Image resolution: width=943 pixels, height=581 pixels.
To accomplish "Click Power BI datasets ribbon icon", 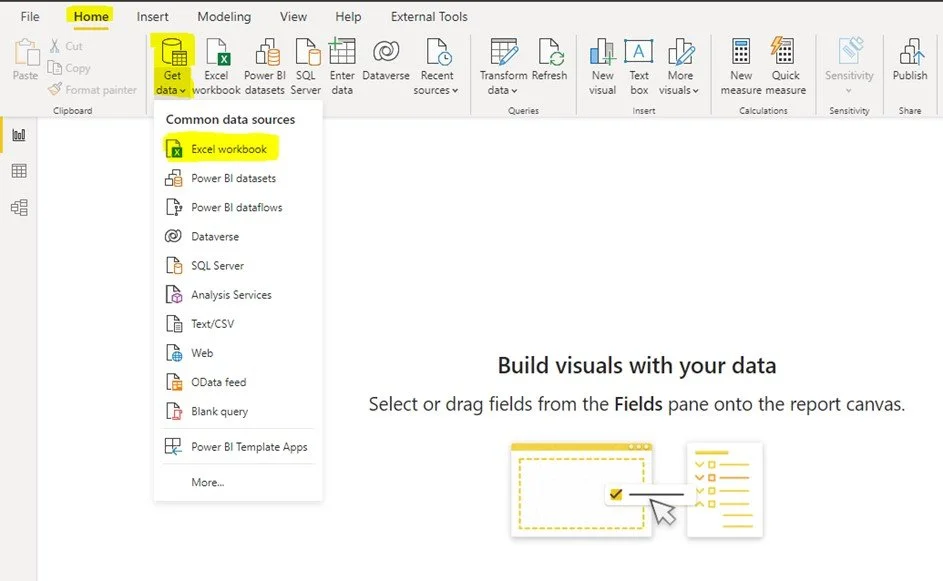I will (265, 66).
